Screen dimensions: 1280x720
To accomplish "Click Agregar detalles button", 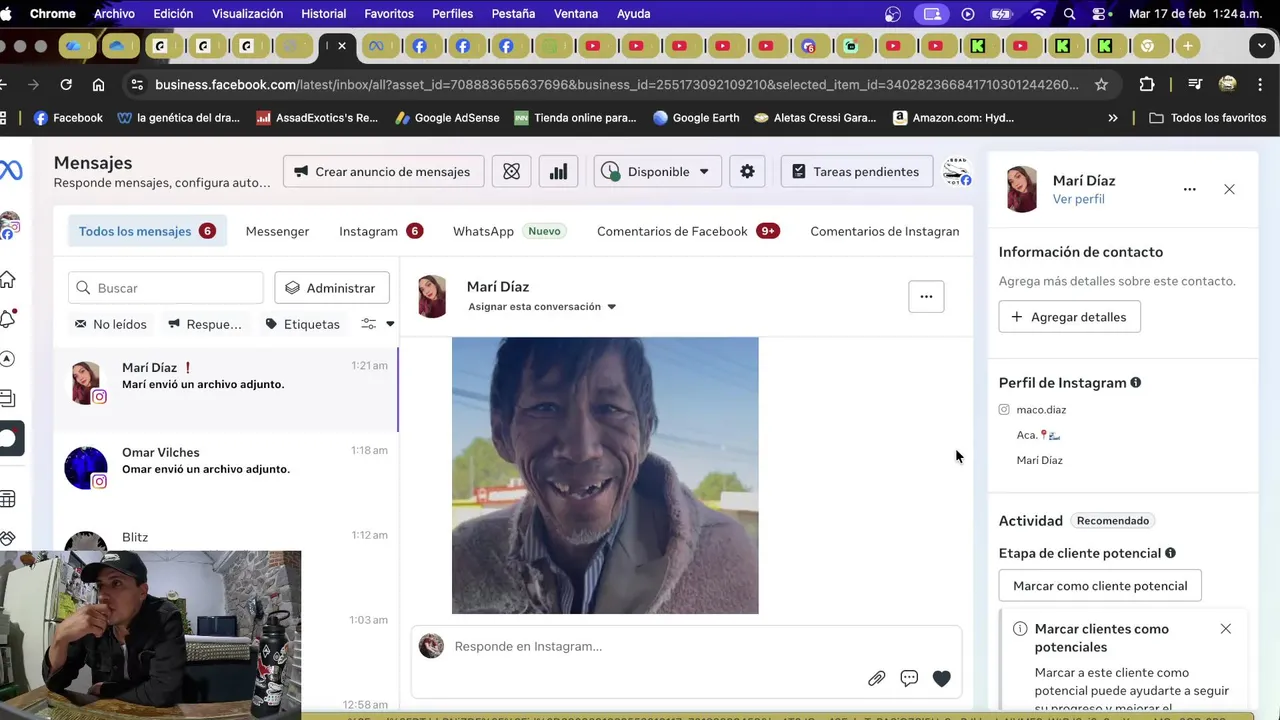I will [1069, 317].
